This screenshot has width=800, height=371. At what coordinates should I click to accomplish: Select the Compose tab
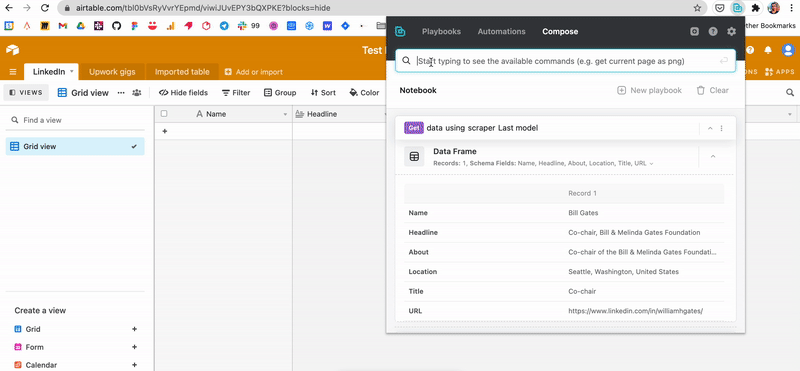(560, 32)
